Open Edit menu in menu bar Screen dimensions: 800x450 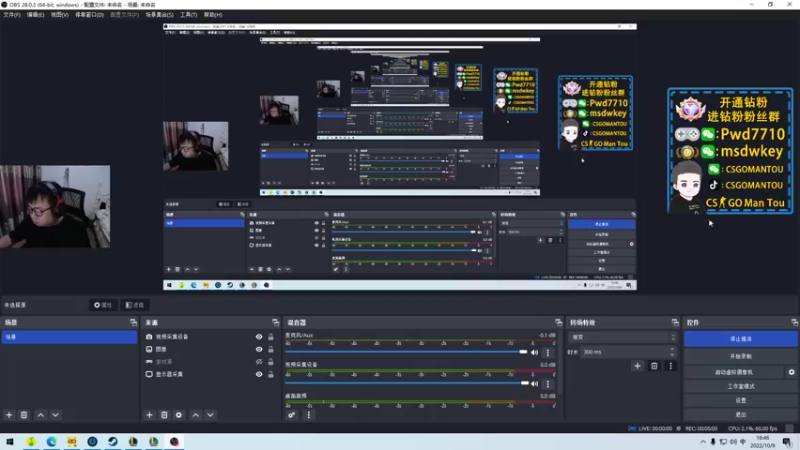35,15
